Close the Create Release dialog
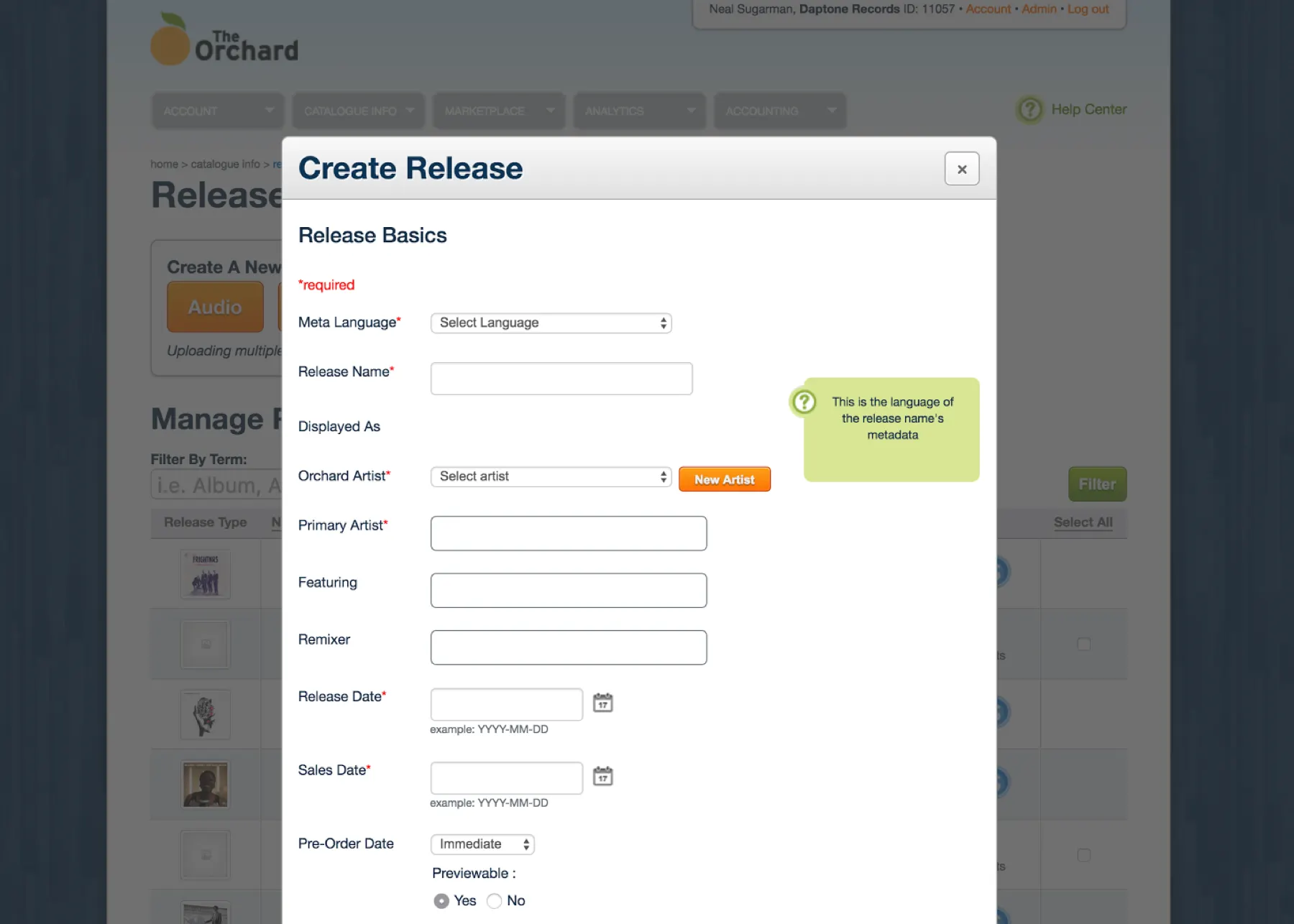The image size is (1294, 924). [962, 169]
